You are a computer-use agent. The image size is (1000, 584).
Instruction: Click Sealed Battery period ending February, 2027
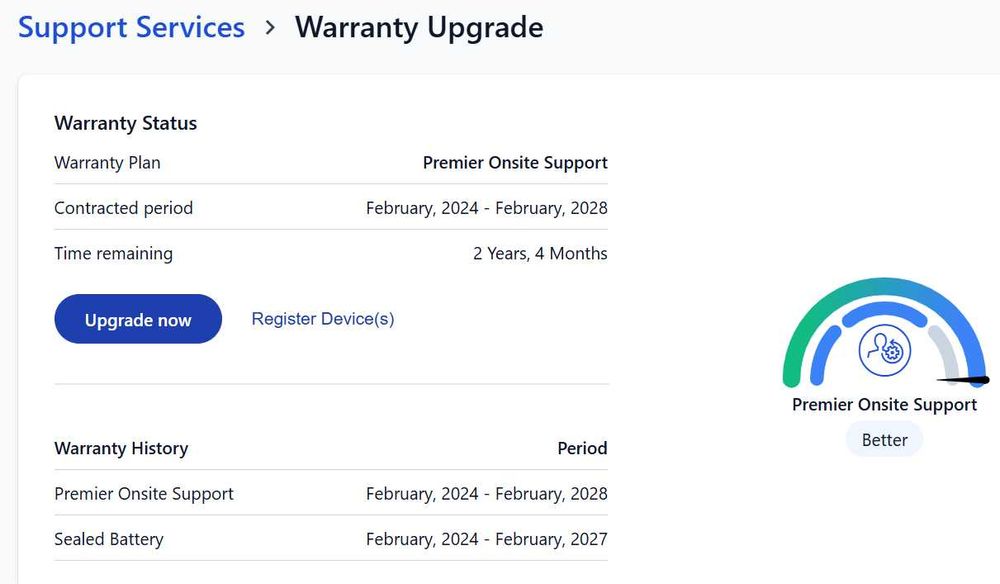(x=486, y=539)
